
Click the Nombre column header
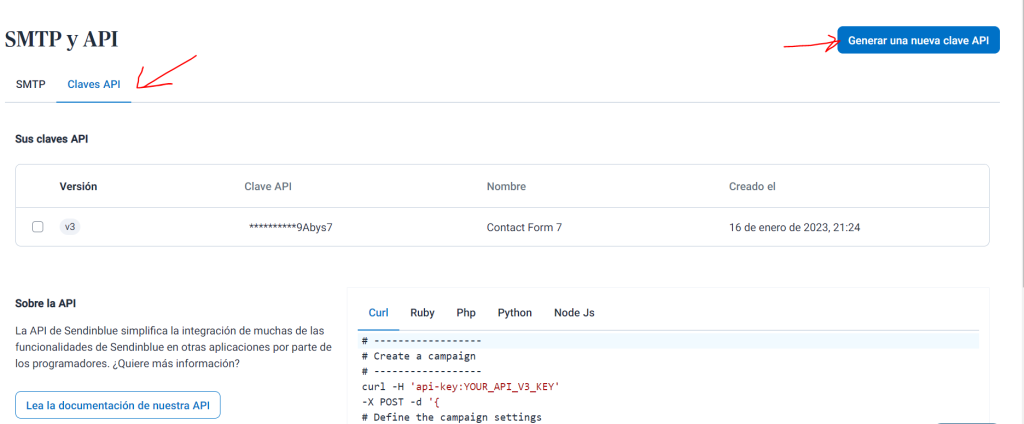(506, 186)
